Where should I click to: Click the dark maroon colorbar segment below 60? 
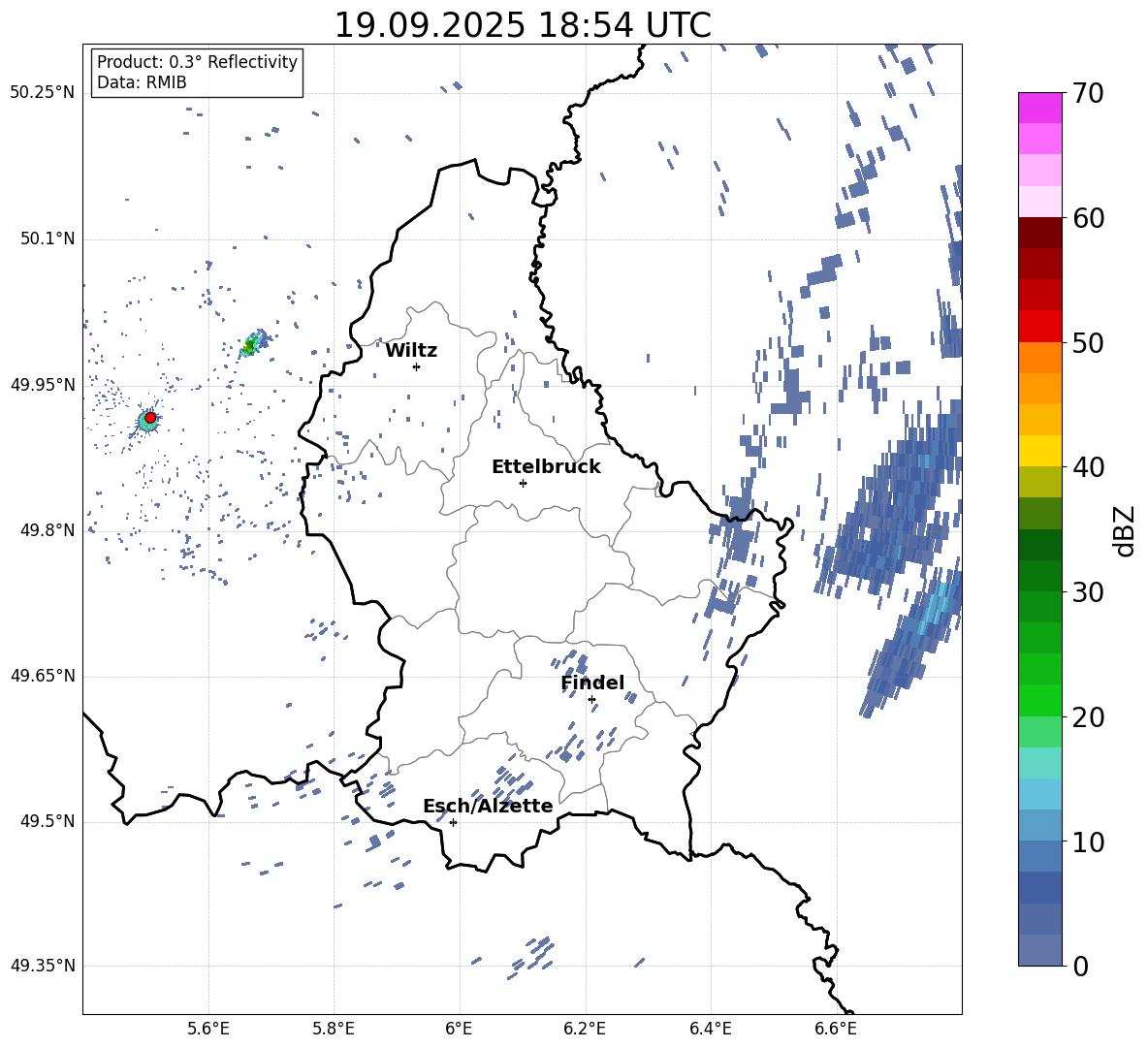click(1039, 233)
